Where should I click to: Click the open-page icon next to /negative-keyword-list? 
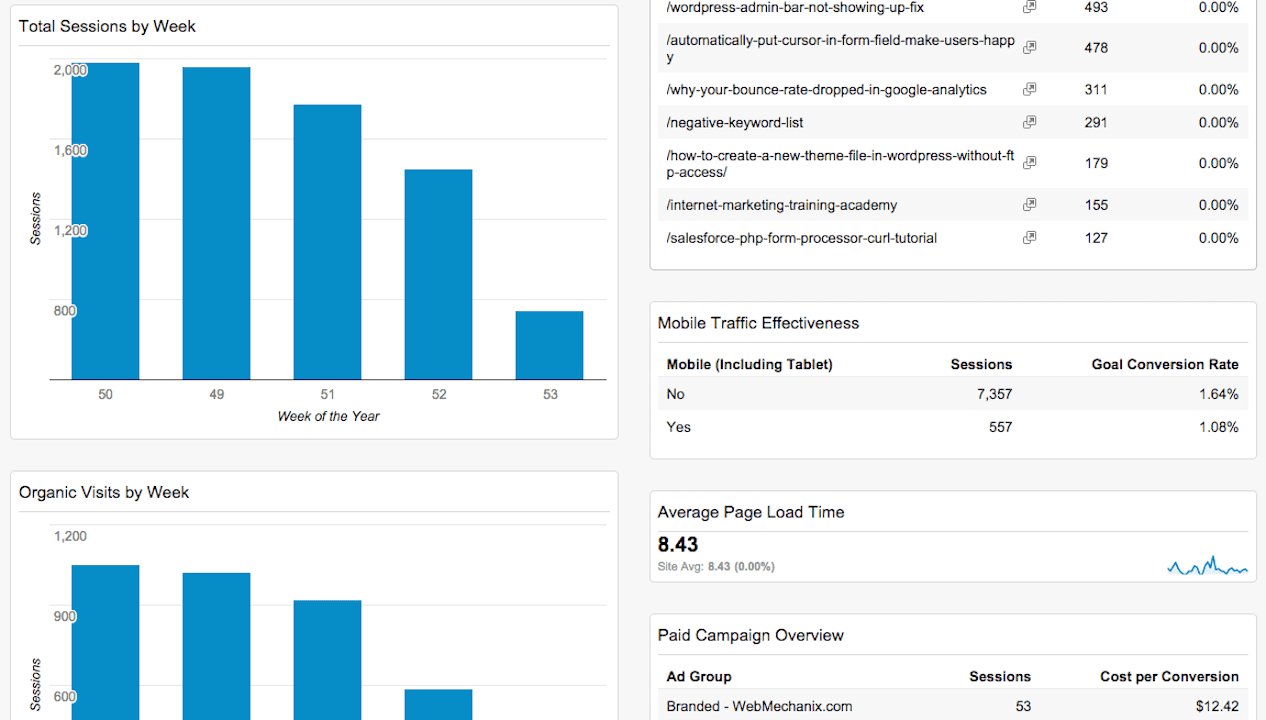[x=1029, y=122]
